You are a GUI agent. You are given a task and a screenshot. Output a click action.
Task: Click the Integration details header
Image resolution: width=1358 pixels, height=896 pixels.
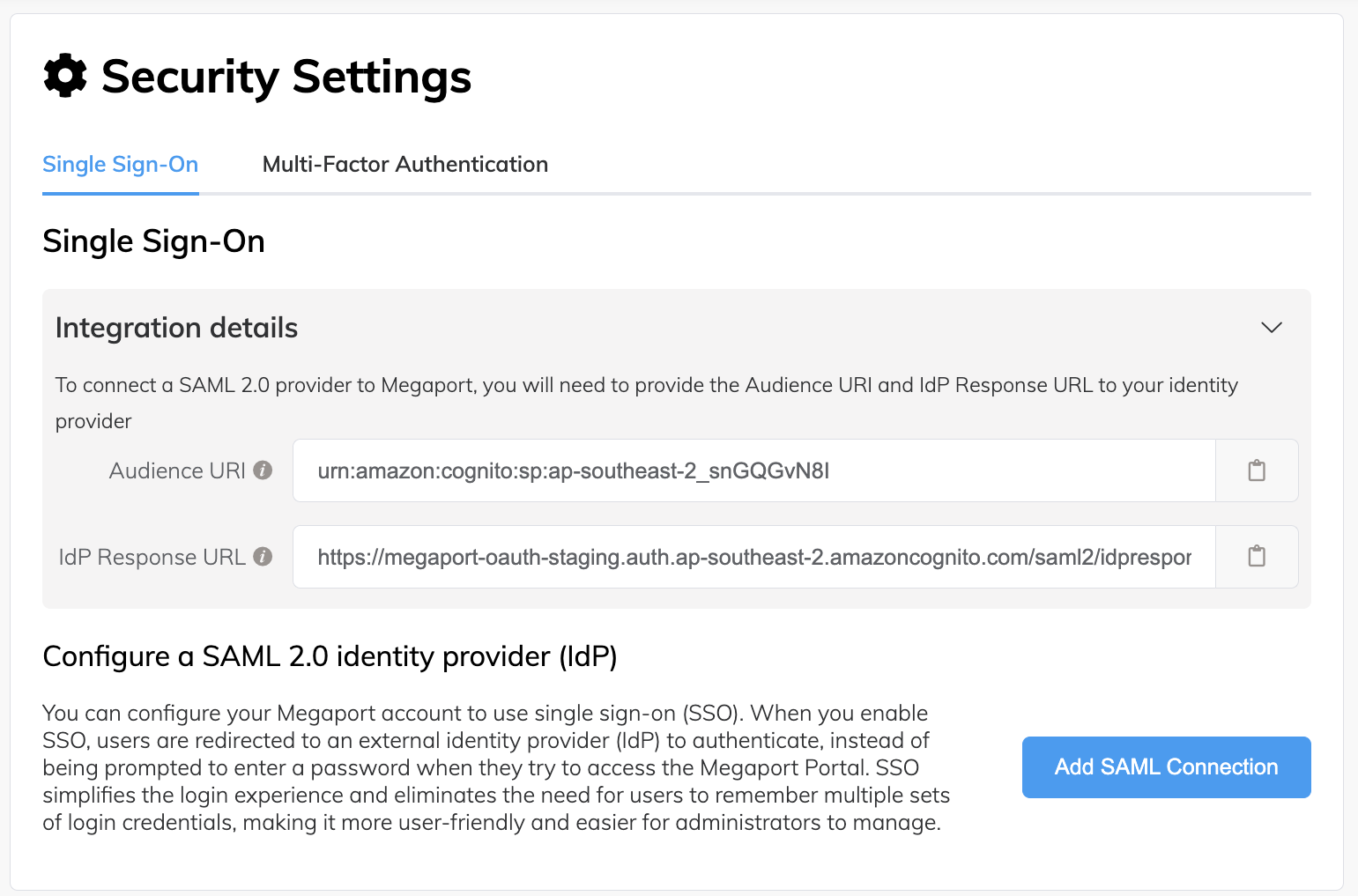point(176,327)
